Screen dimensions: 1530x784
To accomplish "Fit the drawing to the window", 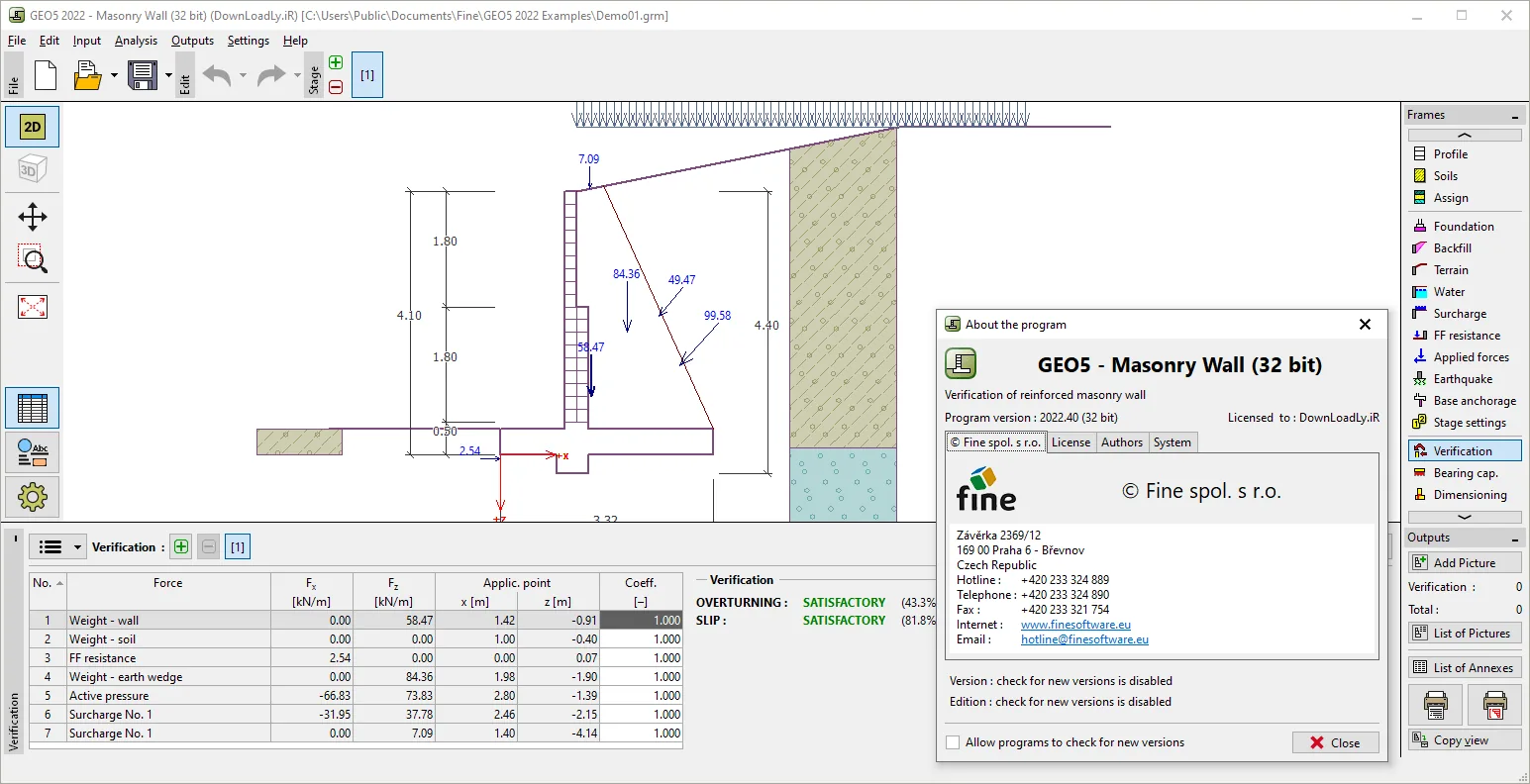I will click(x=33, y=307).
